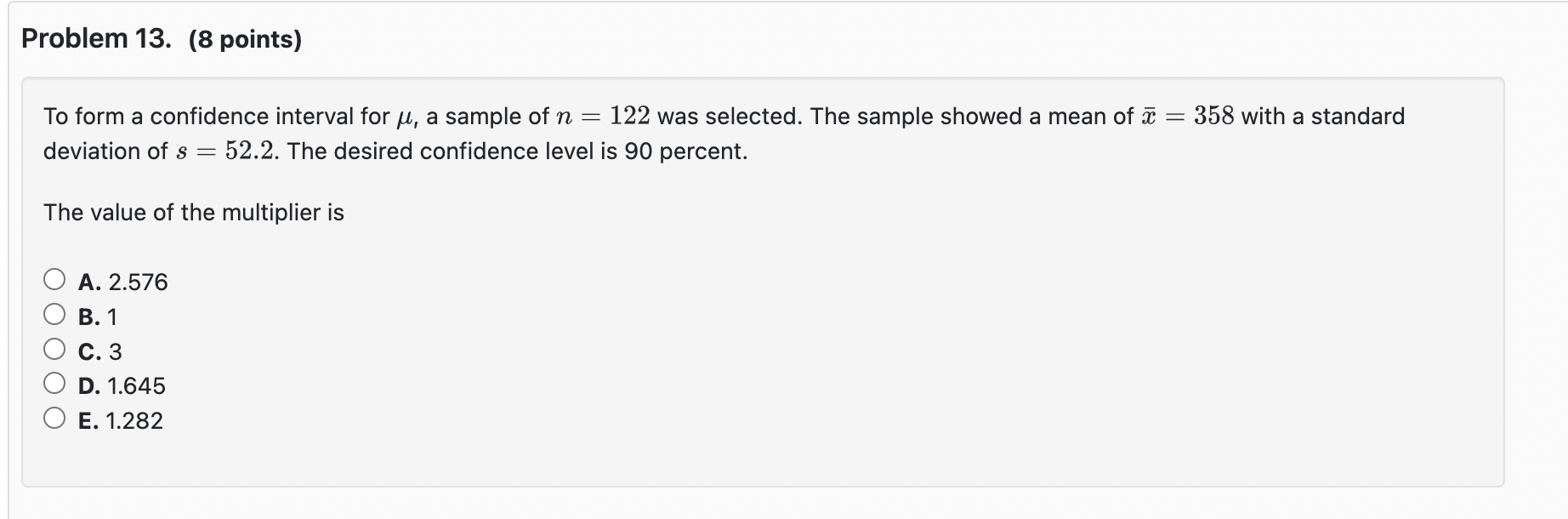This screenshot has height=519, width=1568.
Task: Click the label text E. 1.282
Action: 121,420
